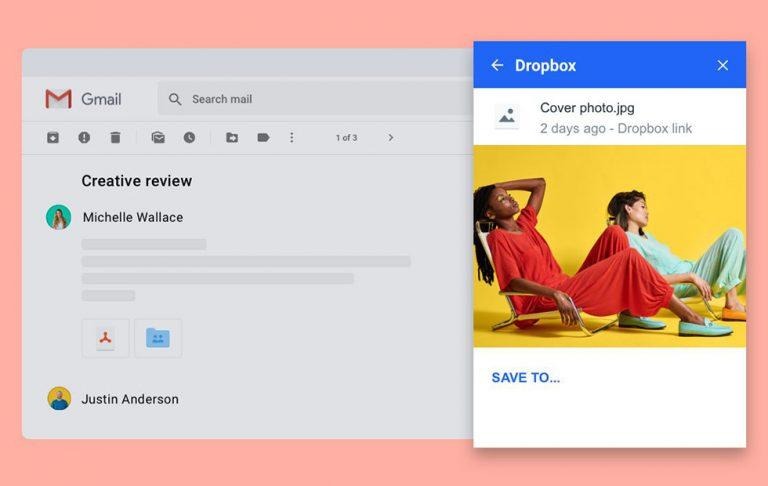768x486 pixels.
Task: Expand the message from Justin Anderson
Action: (x=130, y=399)
